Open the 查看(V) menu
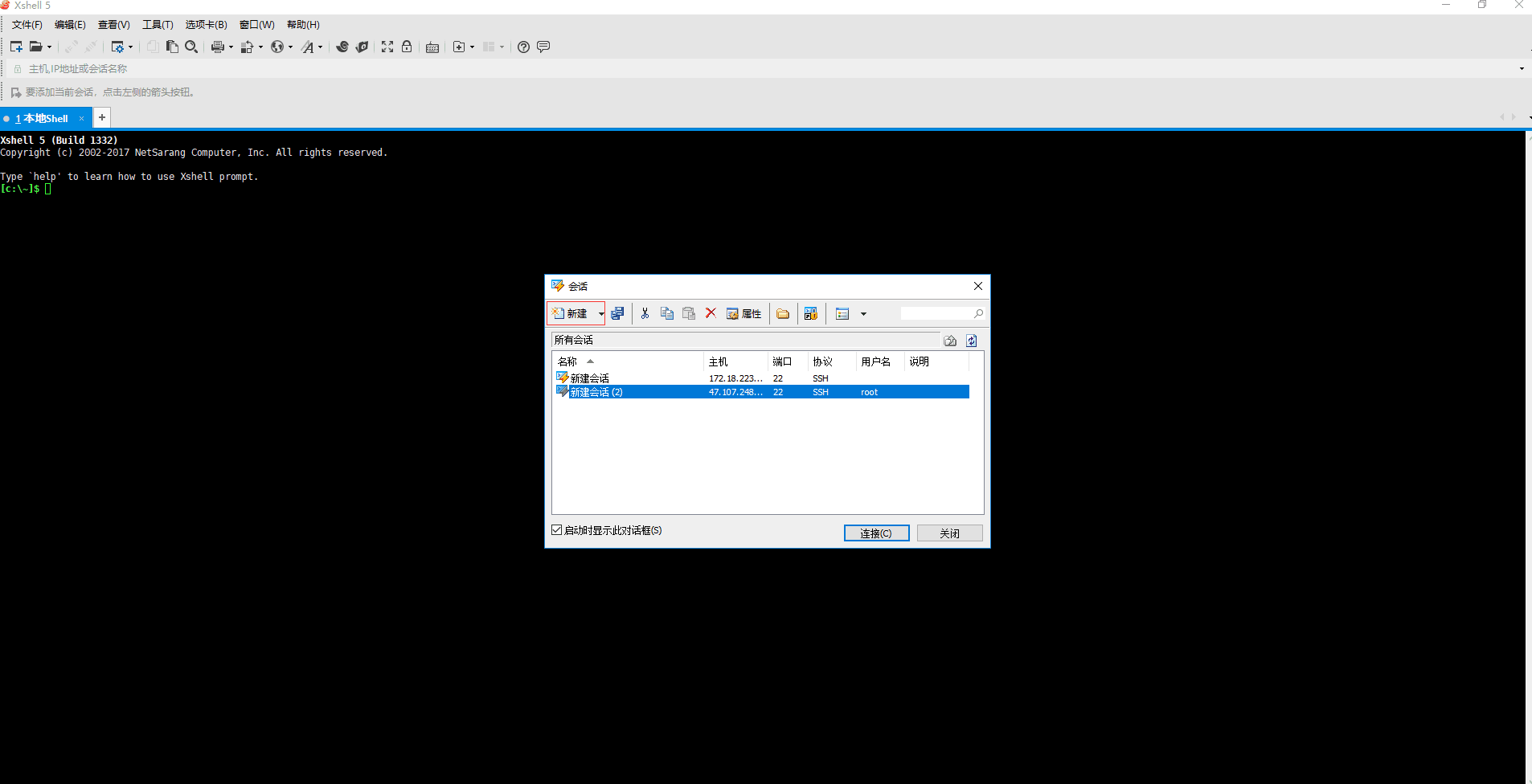Viewport: 1532px width, 784px height. 114,25
